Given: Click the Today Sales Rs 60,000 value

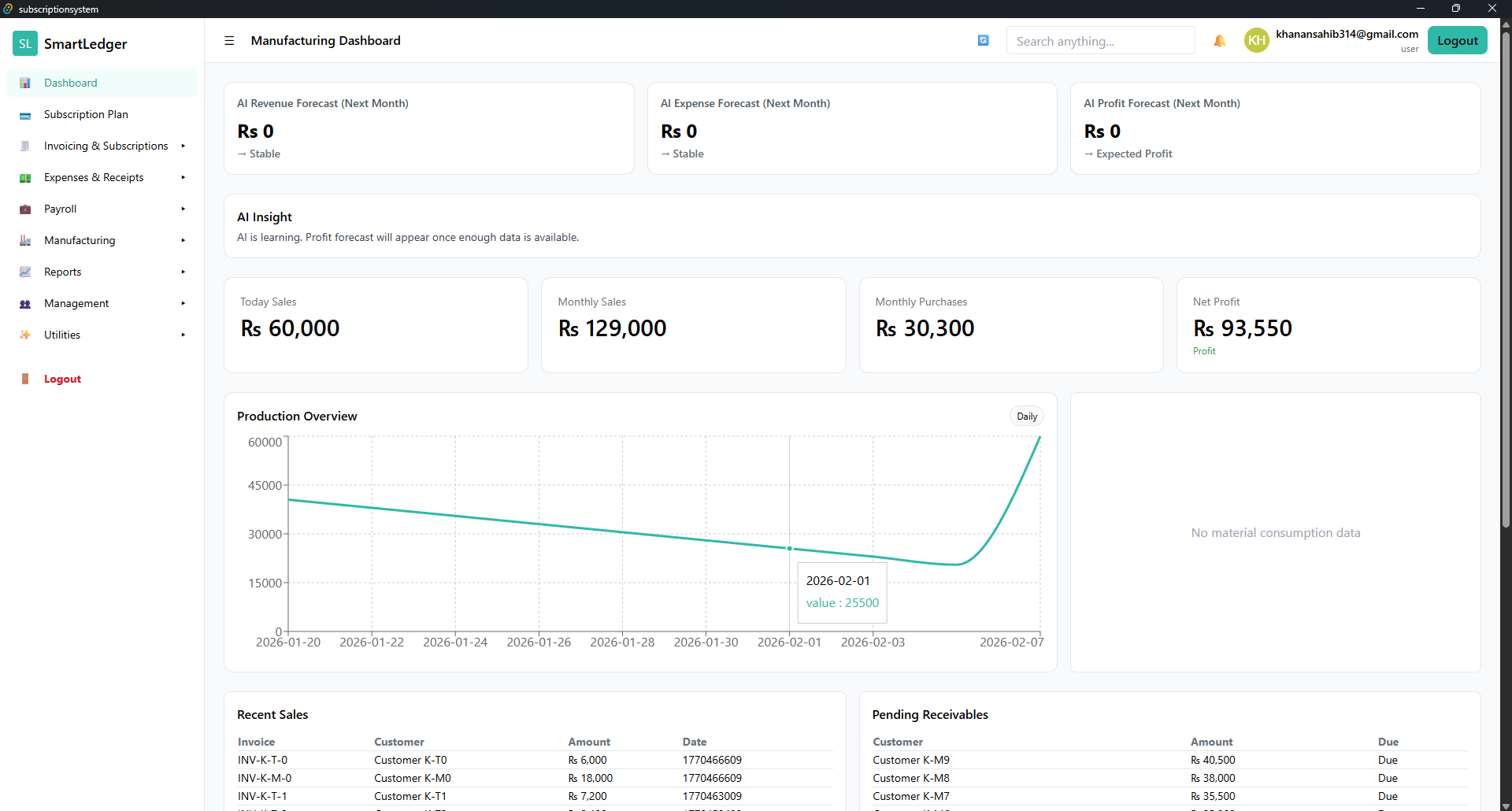Looking at the screenshot, I should click(x=290, y=328).
